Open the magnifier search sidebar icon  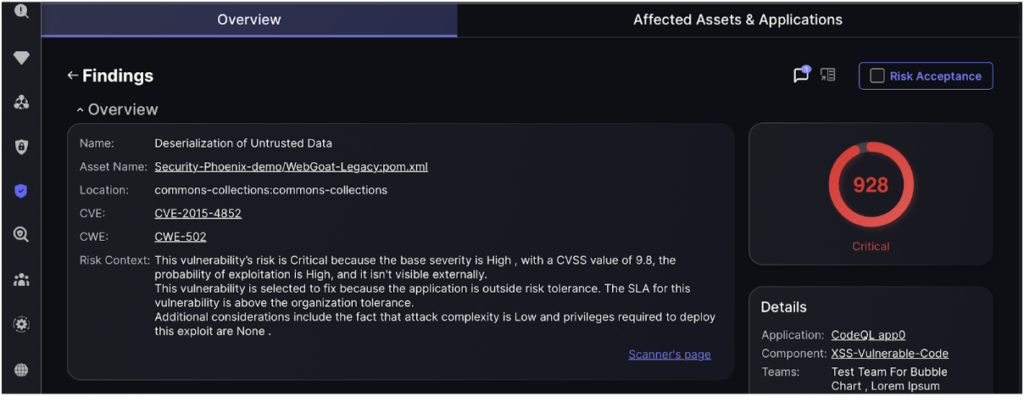point(21,235)
